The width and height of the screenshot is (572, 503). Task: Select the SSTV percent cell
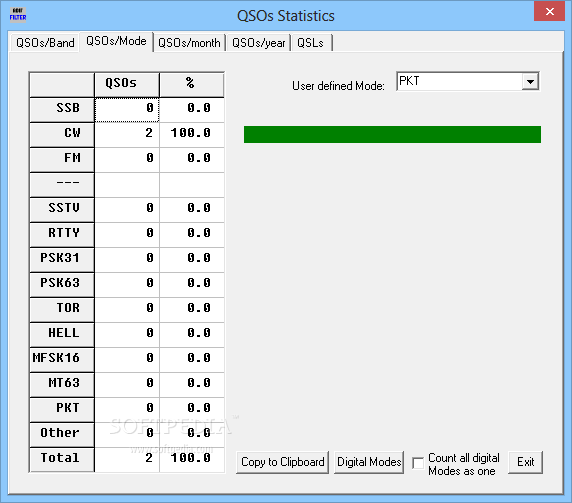[x=192, y=210]
